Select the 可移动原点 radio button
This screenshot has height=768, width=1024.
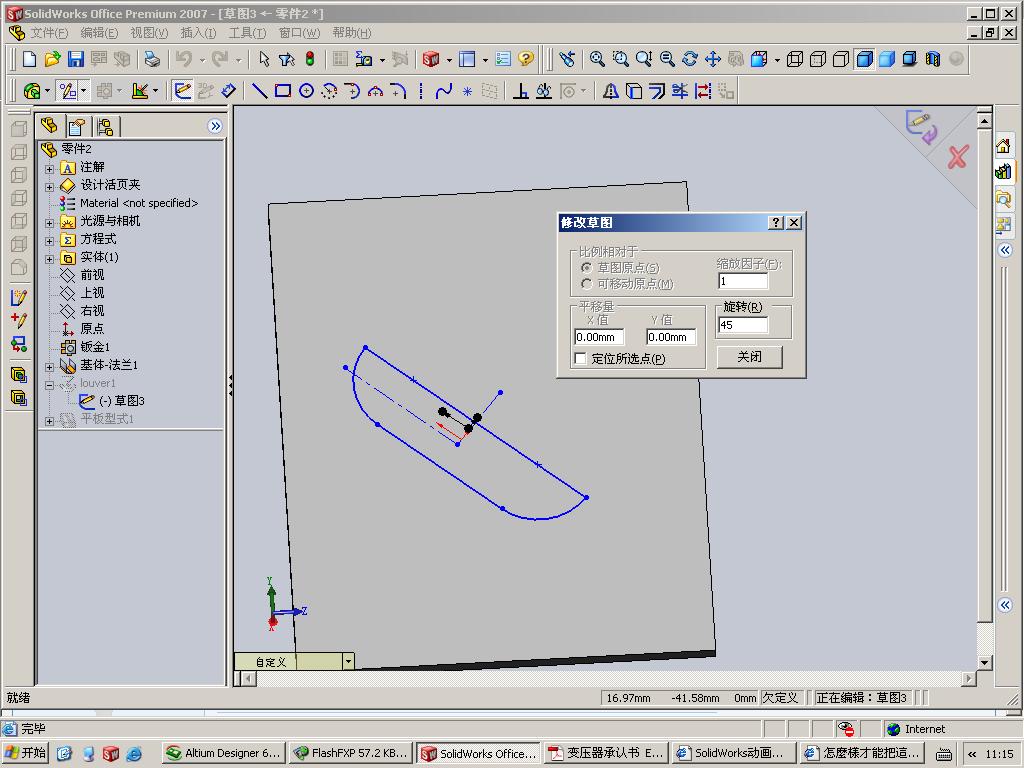click(586, 283)
